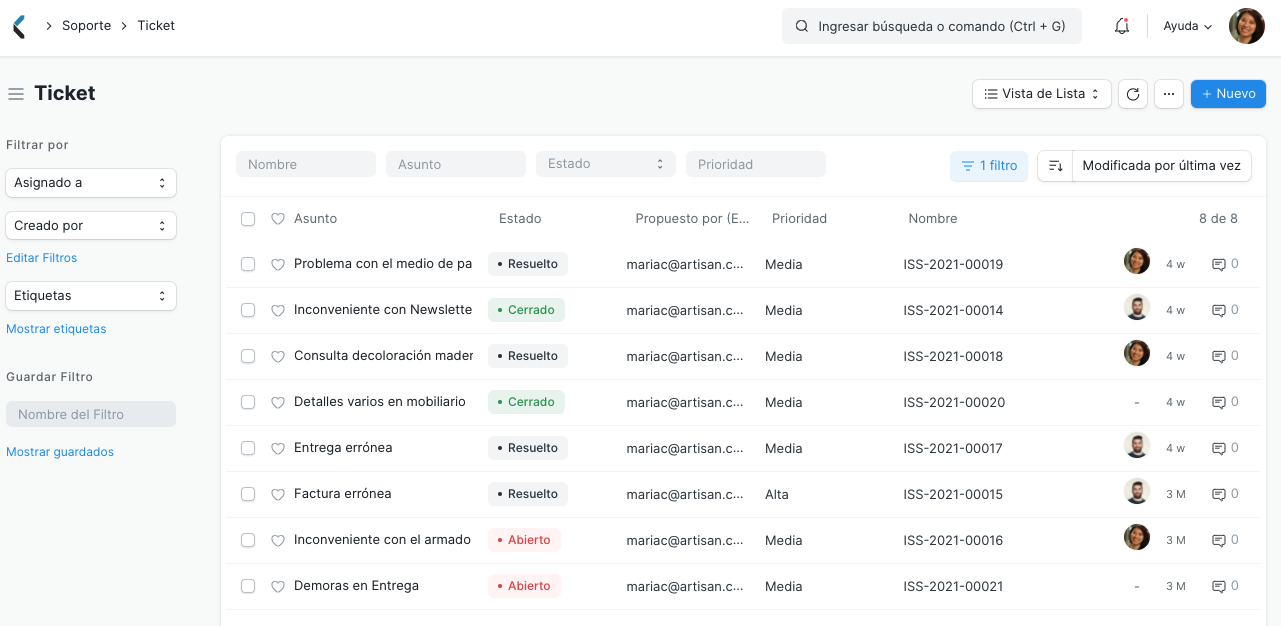Click the 'Editar Filtros' link
The height and width of the screenshot is (626, 1281).
(x=42, y=258)
